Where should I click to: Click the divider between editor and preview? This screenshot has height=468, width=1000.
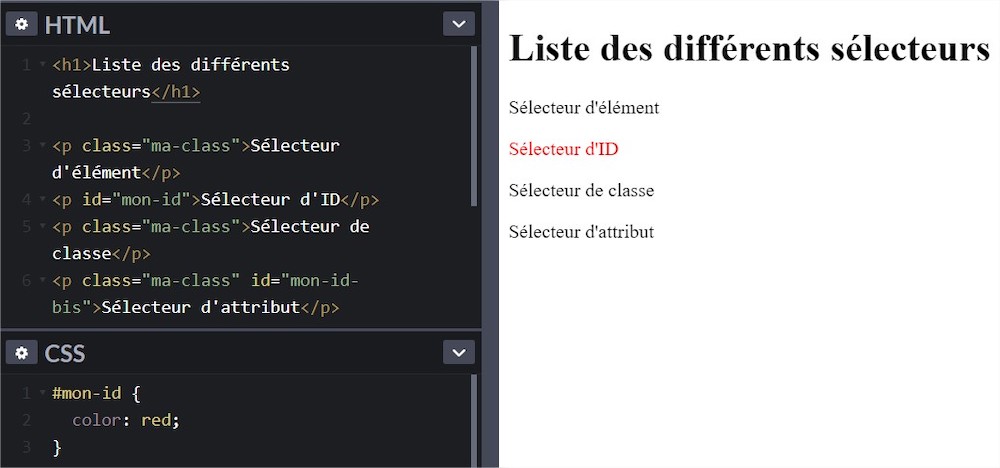pos(490,234)
